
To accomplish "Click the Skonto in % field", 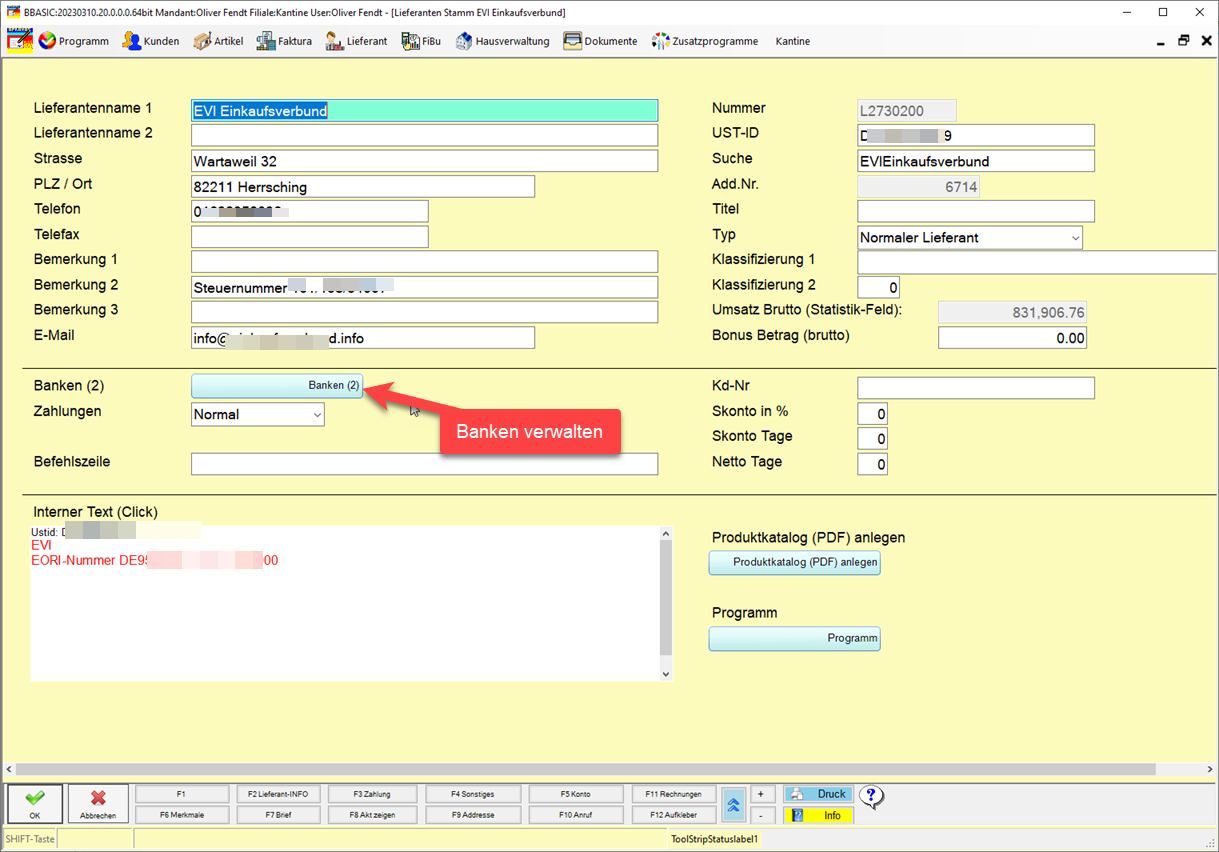I will point(872,414).
